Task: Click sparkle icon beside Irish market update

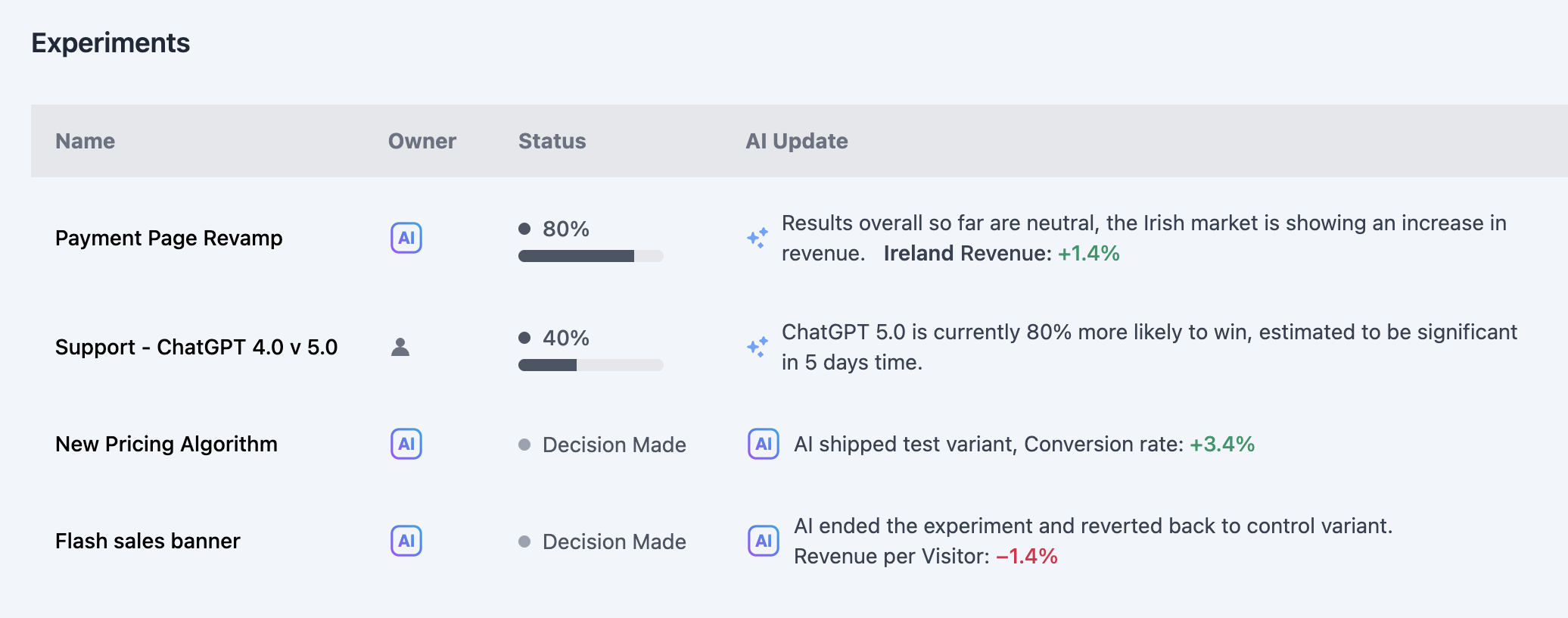Action: [x=758, y=238]
